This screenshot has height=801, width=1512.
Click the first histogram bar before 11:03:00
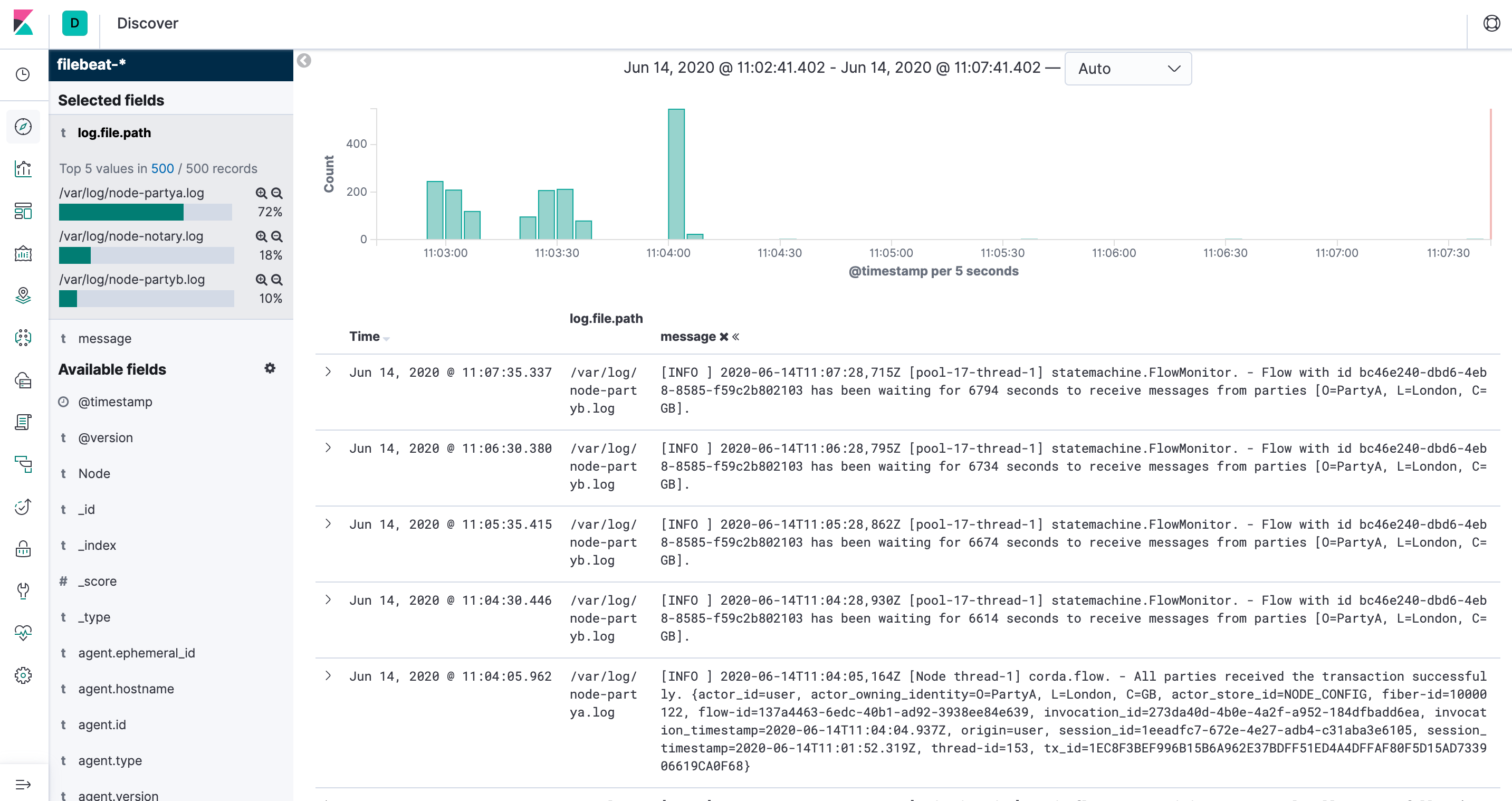(435, 210)
